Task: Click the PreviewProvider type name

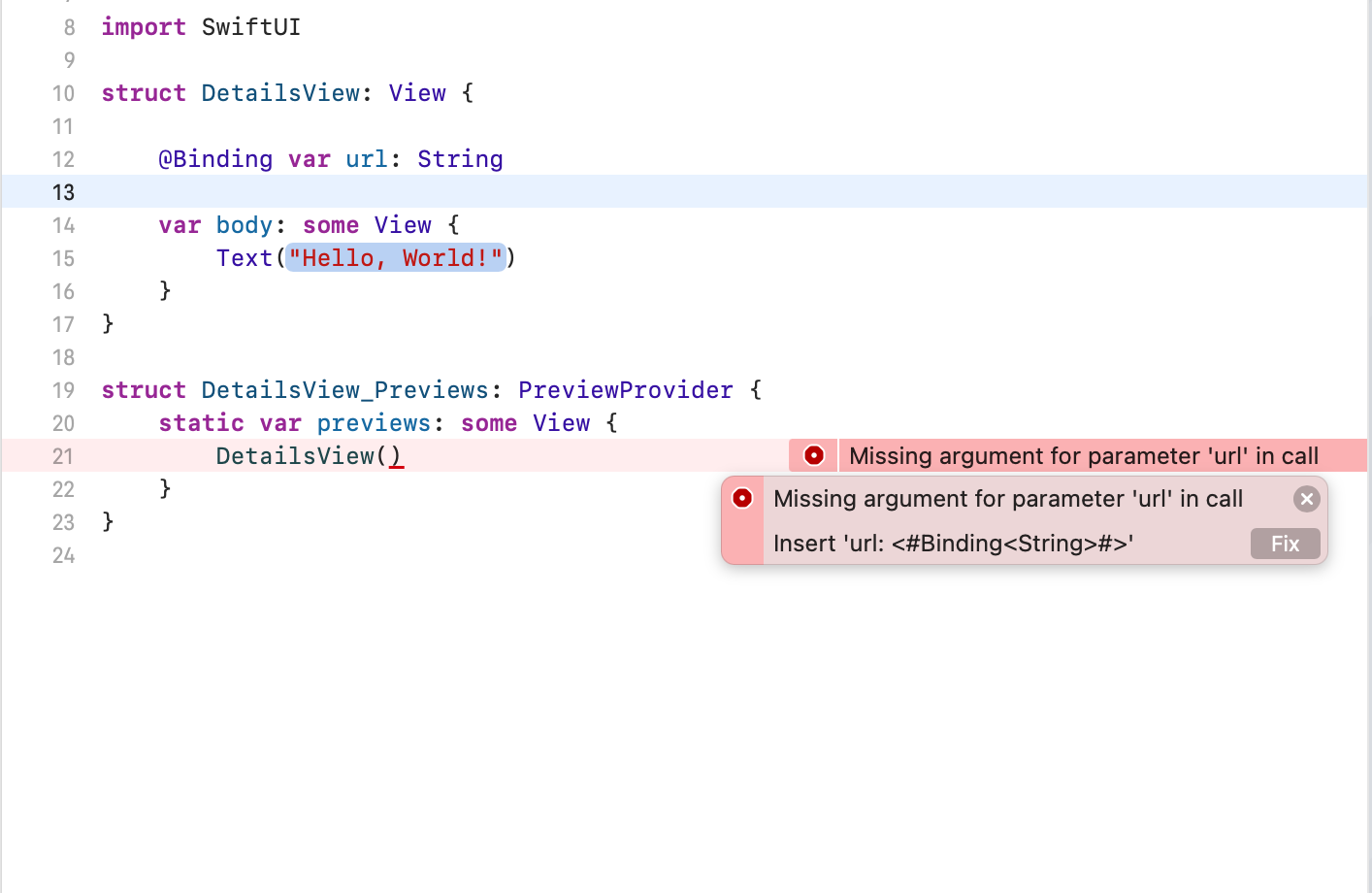Action: coord(625,390)
